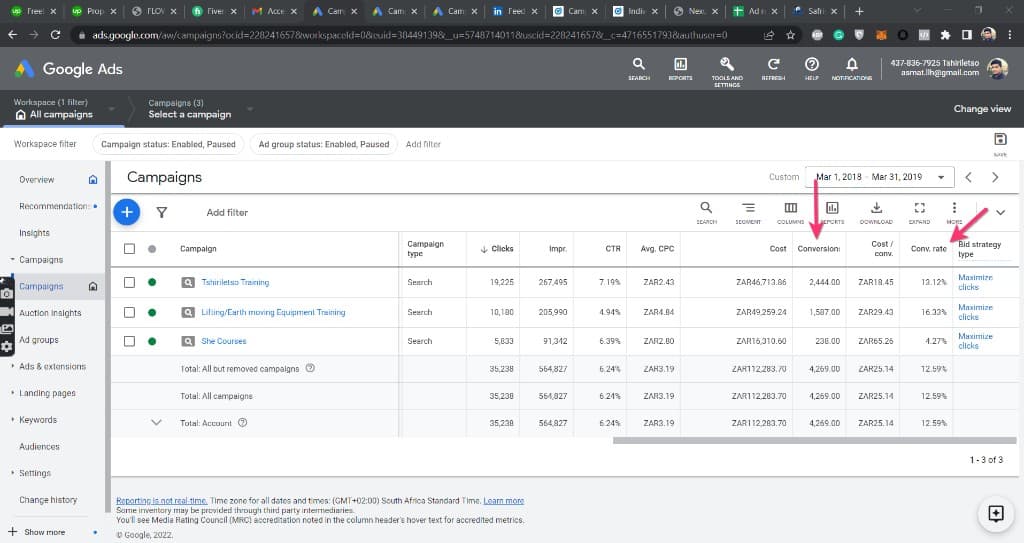1024x543 pixels.
Task: Click help icon beside All but removed campaigns
Action: [310, 369]
